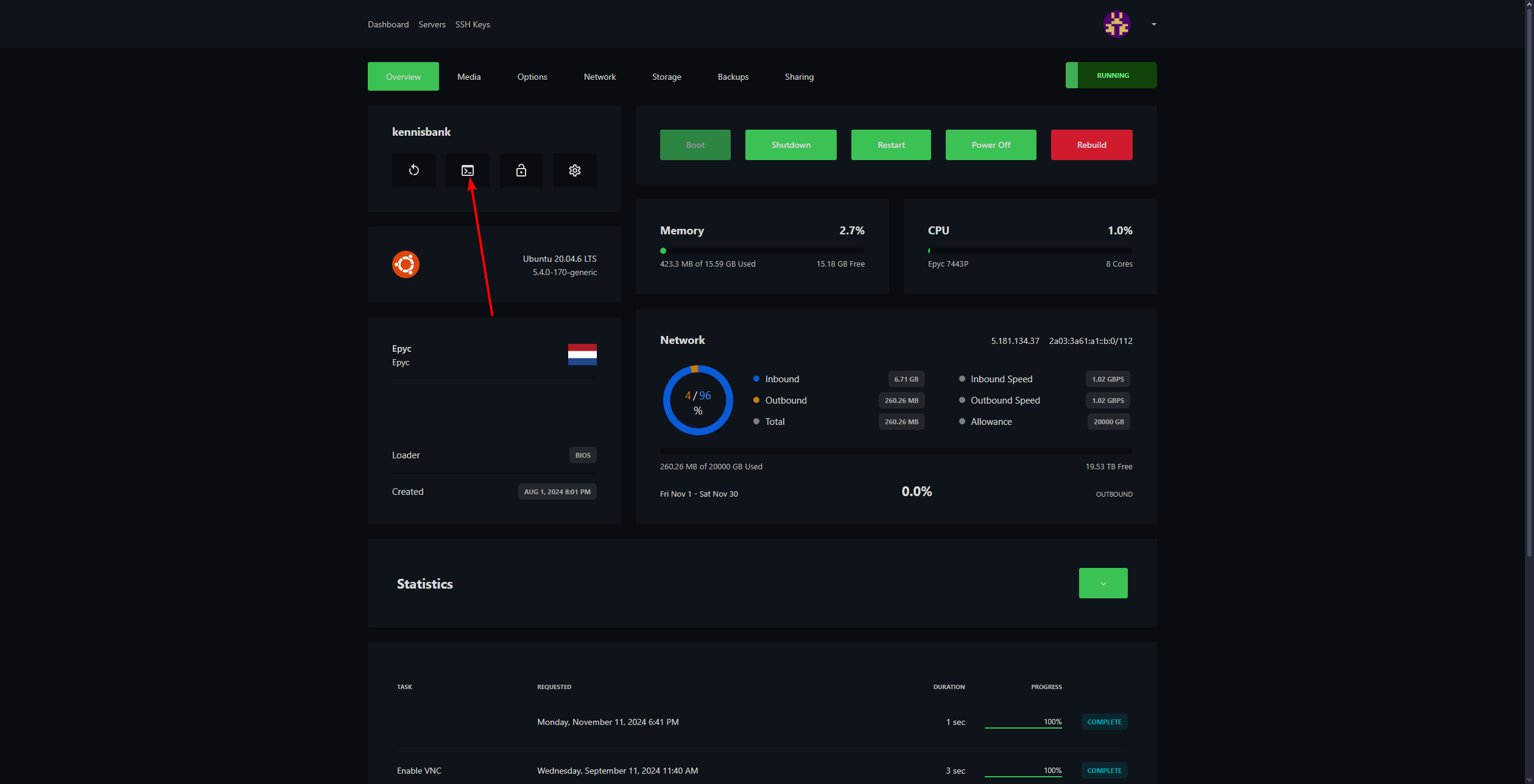Open server settings gear icon
Screen dimensions: 1534x784
(x=574, y=170)
